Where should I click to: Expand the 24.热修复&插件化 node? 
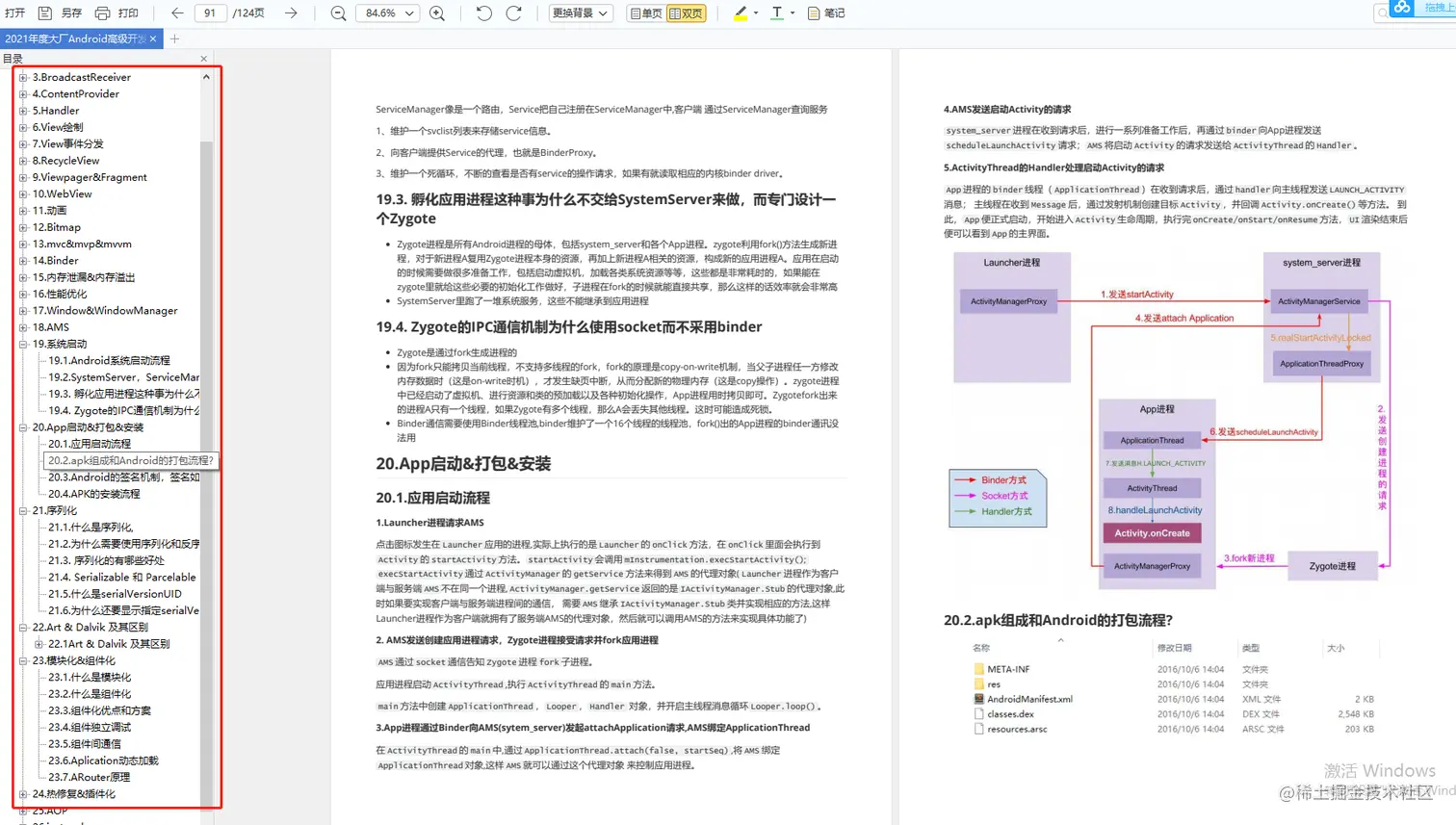[23, 794]
